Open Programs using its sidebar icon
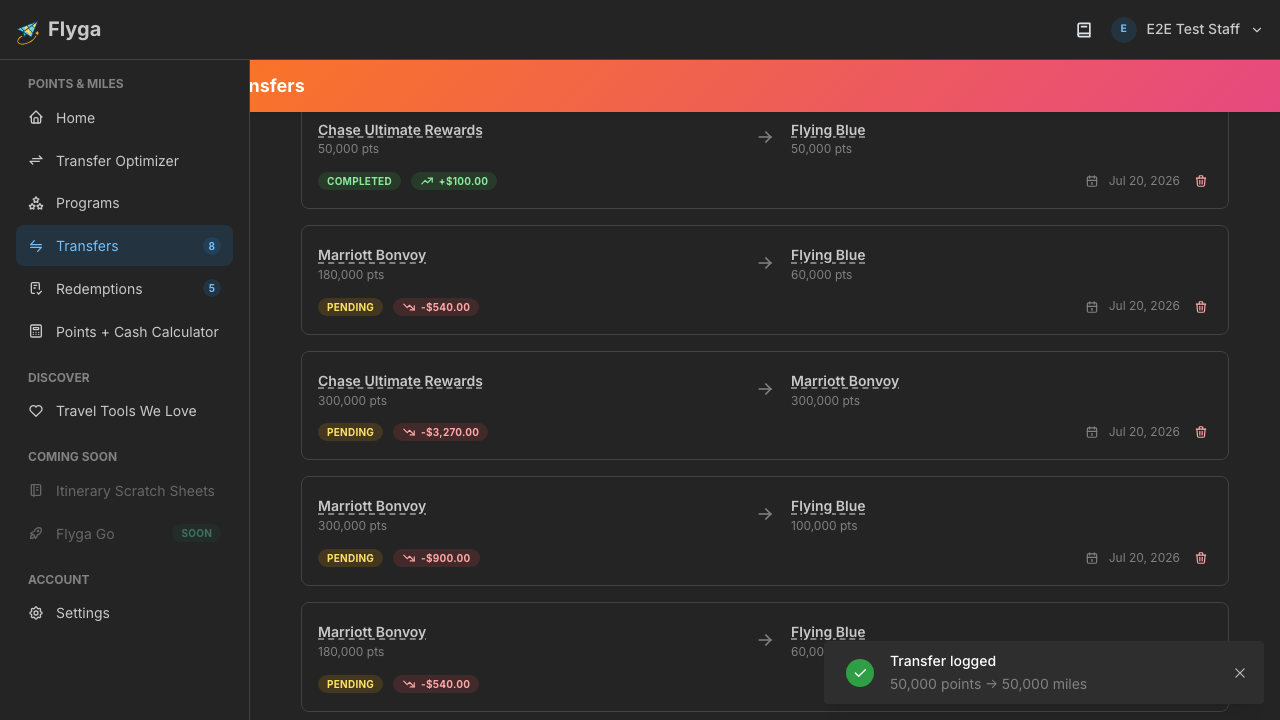This screenshot has height=720, width=1280. click(36, 203)
